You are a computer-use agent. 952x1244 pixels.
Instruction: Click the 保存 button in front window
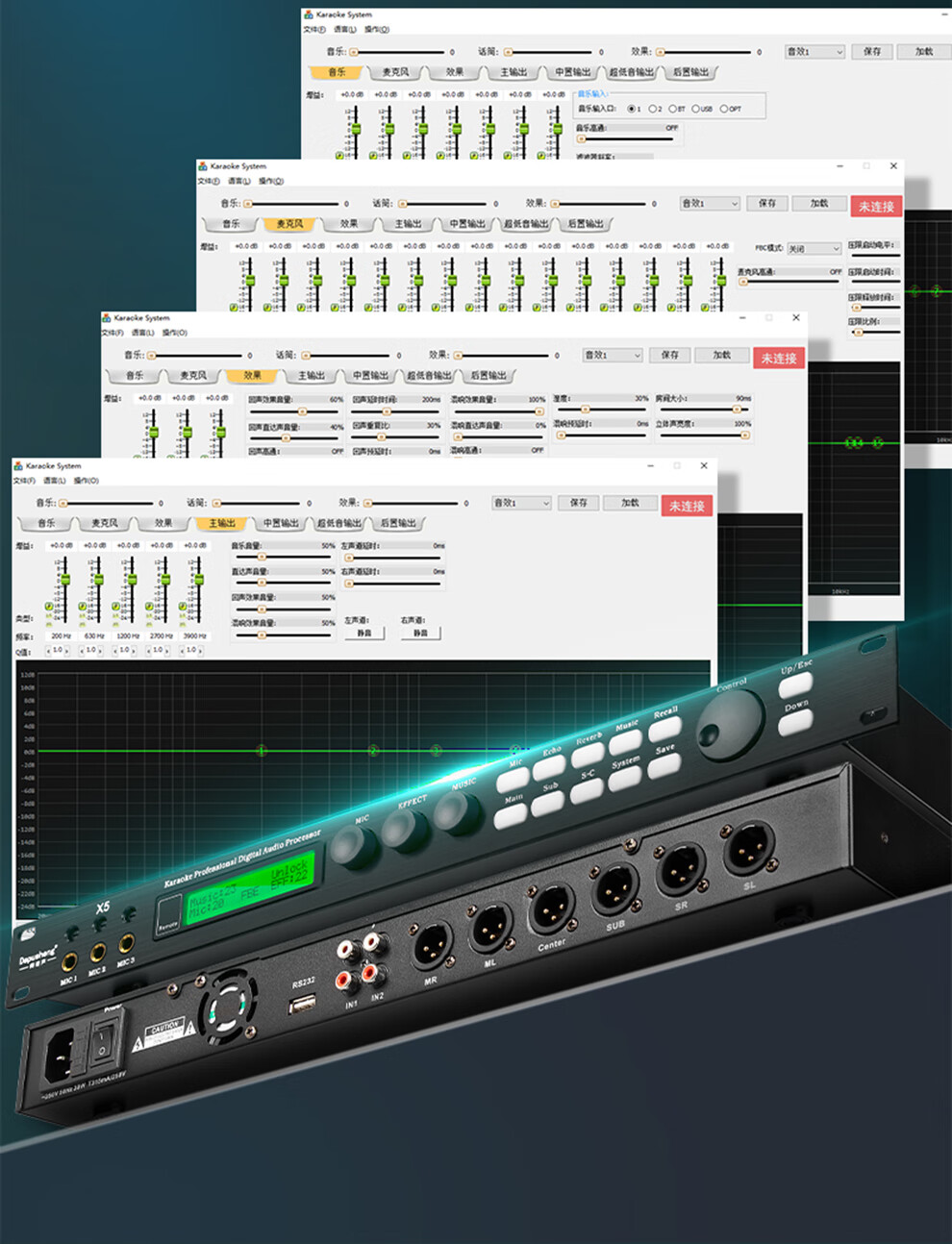[x=578, y=503]
